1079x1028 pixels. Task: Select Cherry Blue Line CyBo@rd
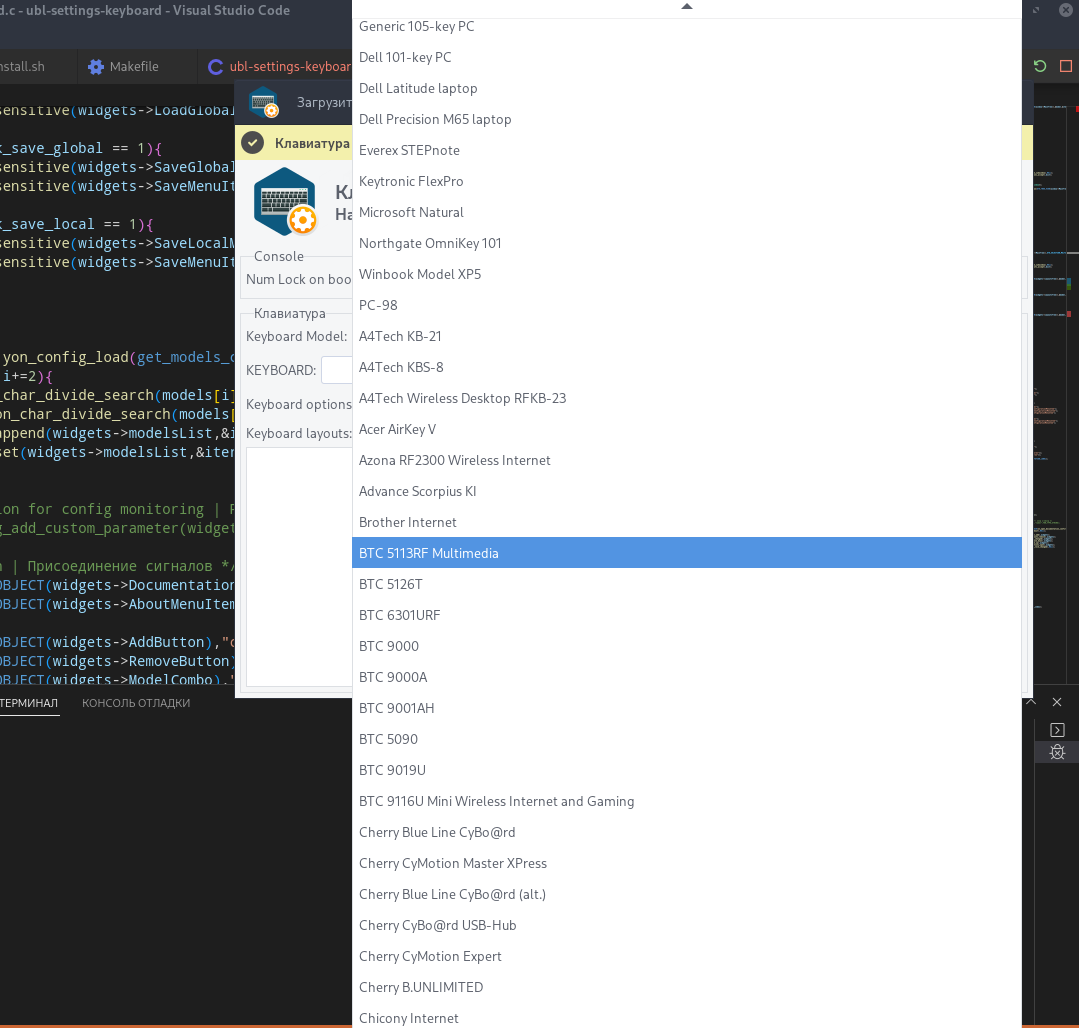coord(686,832)
